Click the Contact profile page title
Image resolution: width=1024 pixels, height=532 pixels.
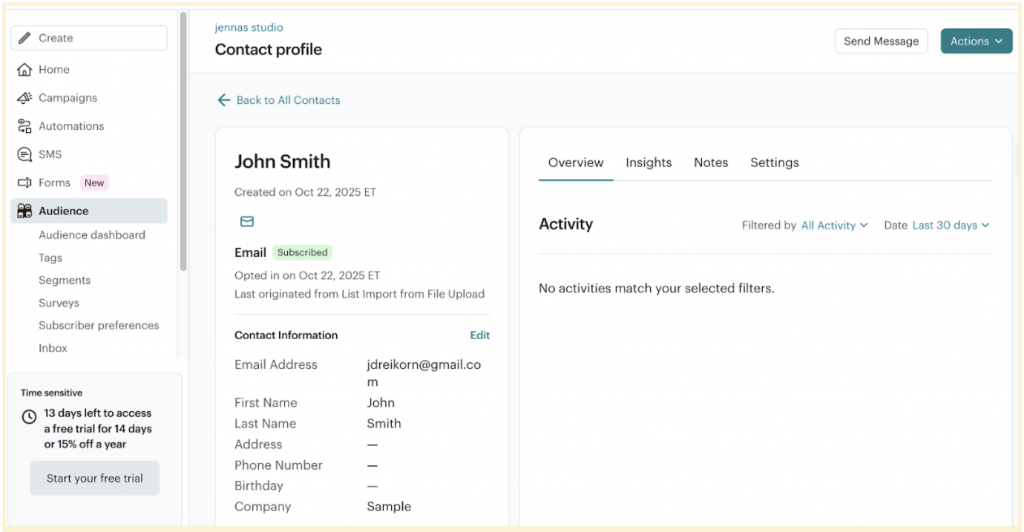coord(268,50)
